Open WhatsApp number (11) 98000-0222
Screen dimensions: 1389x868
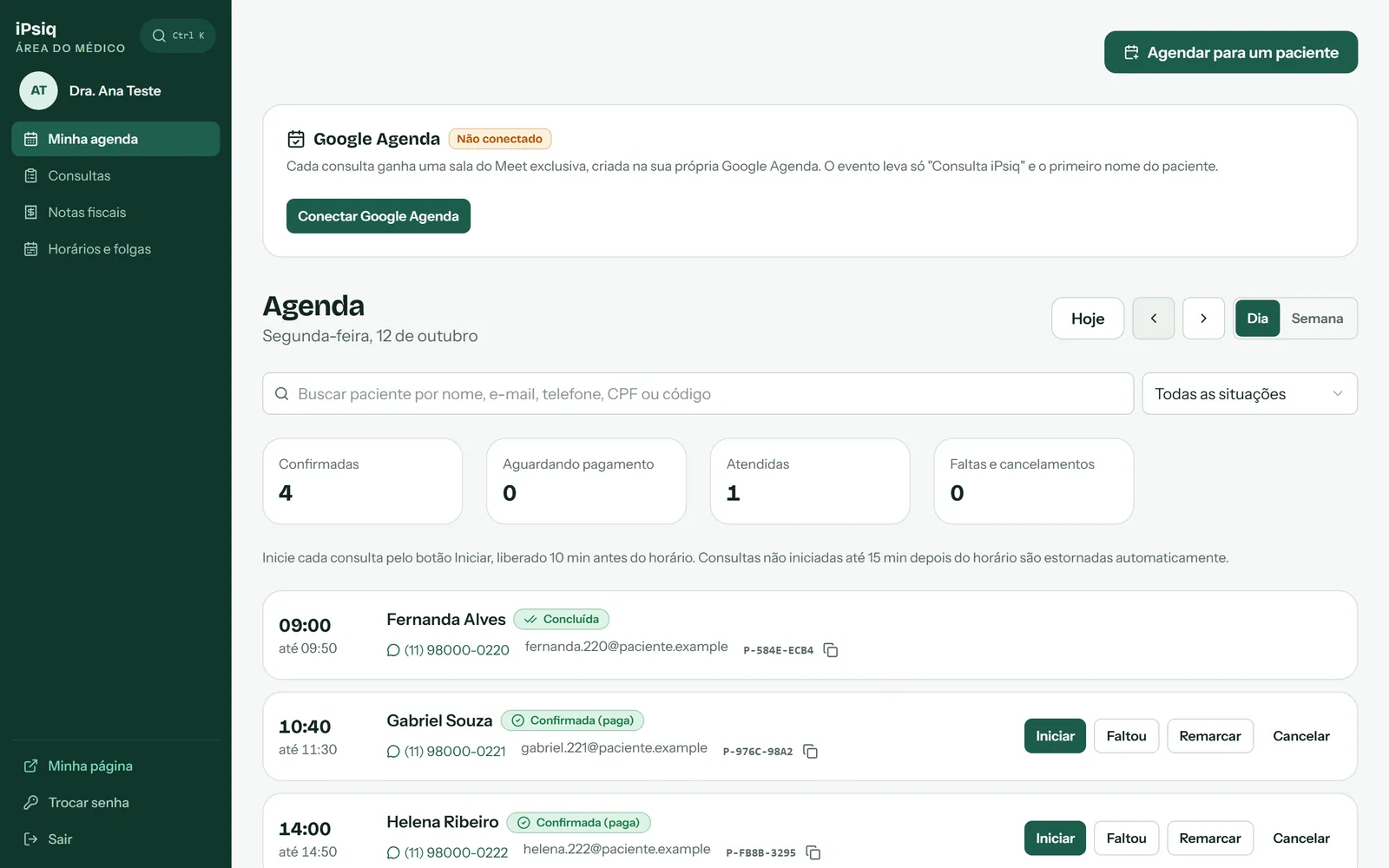pyautogui.click(x=447, y=853)
